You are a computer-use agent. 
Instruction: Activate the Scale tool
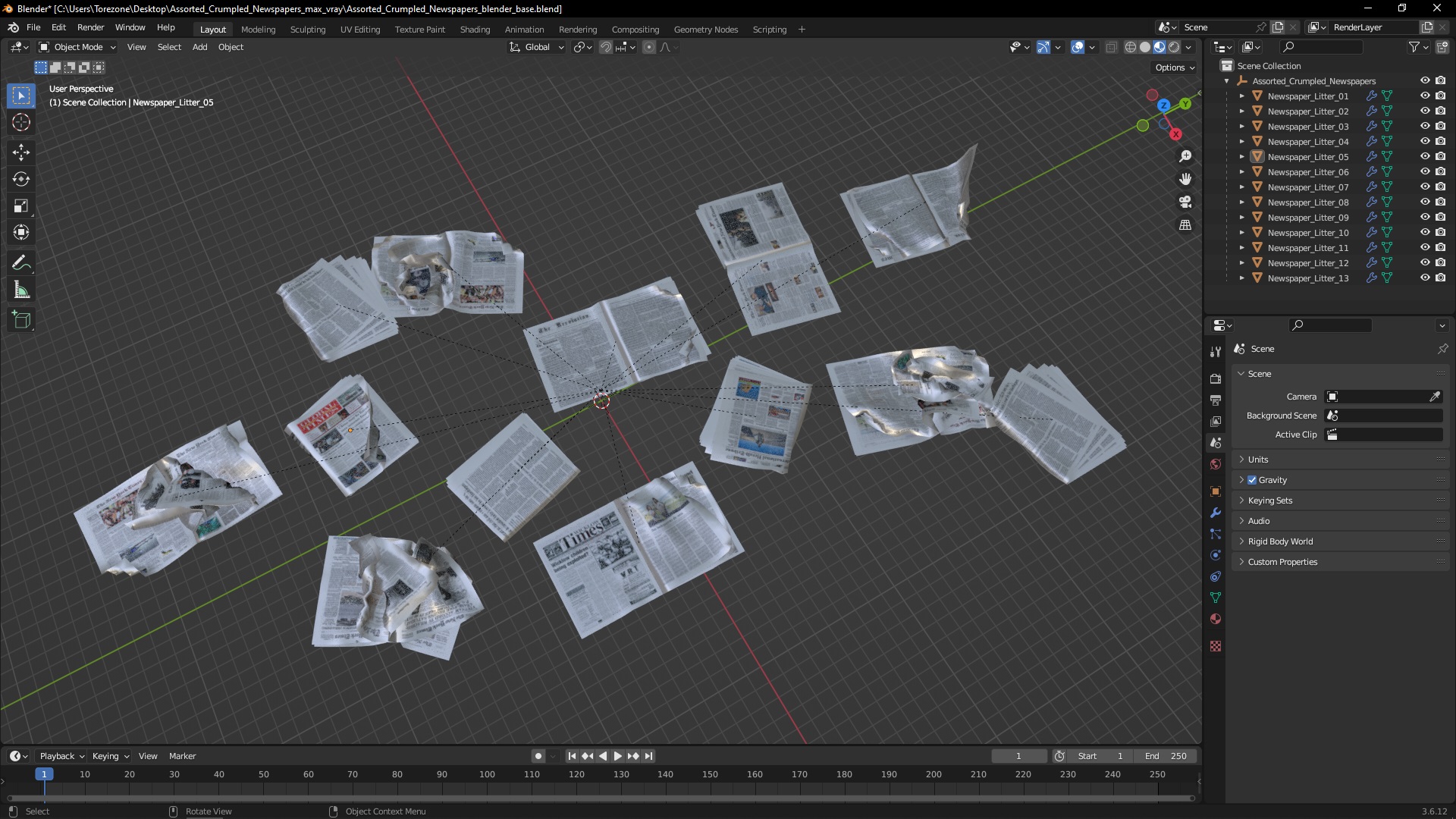[21, 206]
